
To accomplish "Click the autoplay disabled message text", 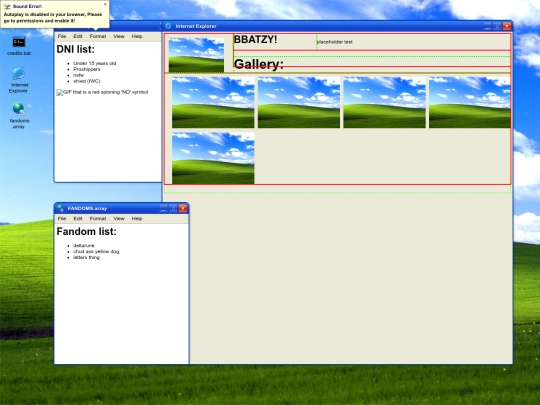I will tap(53, 18).
